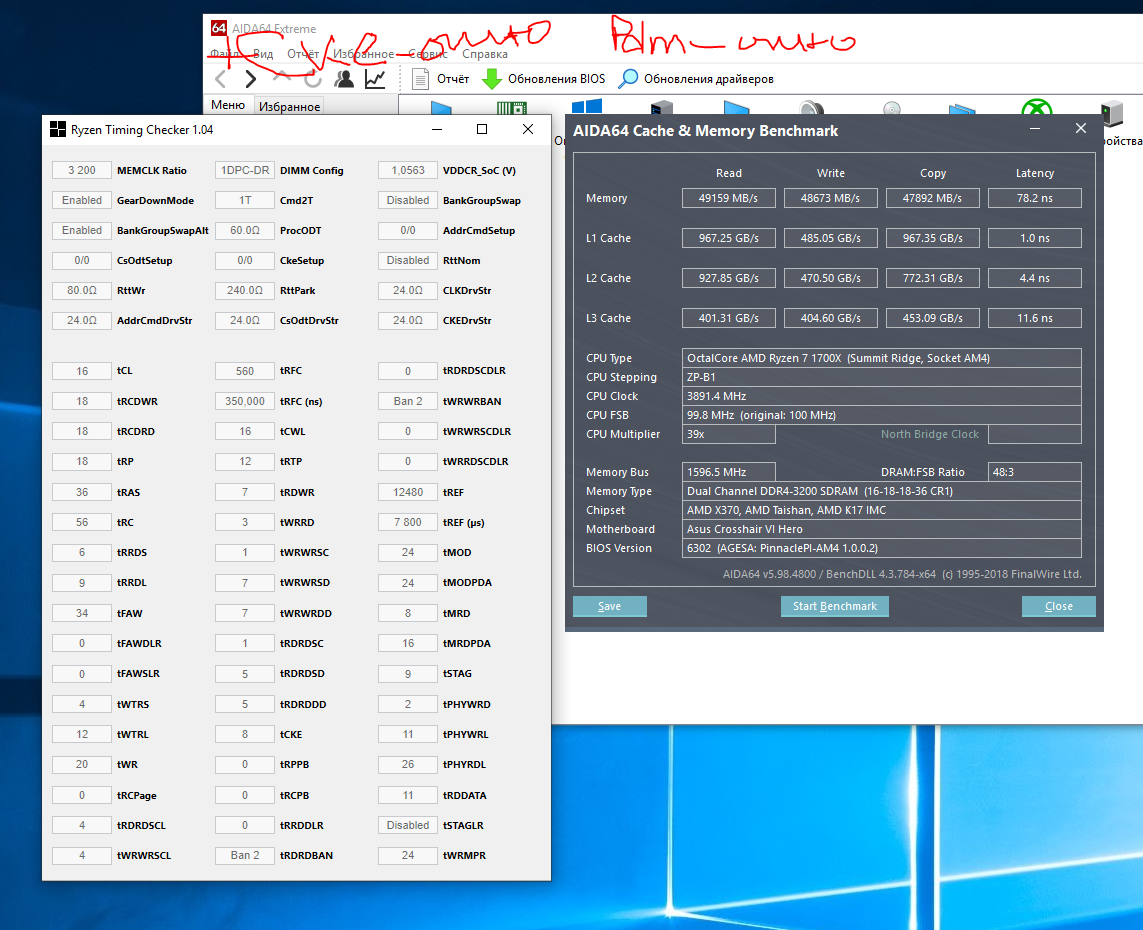Click the Memory Read result 49159 MB/s
This screenshot has width=1143, height=930.
[728, 198]
